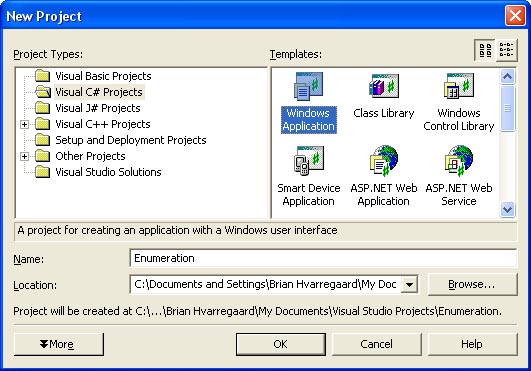Select the Windows Application template icon
531x371 pixels.
pyautogui.click(x=309, y=86)
